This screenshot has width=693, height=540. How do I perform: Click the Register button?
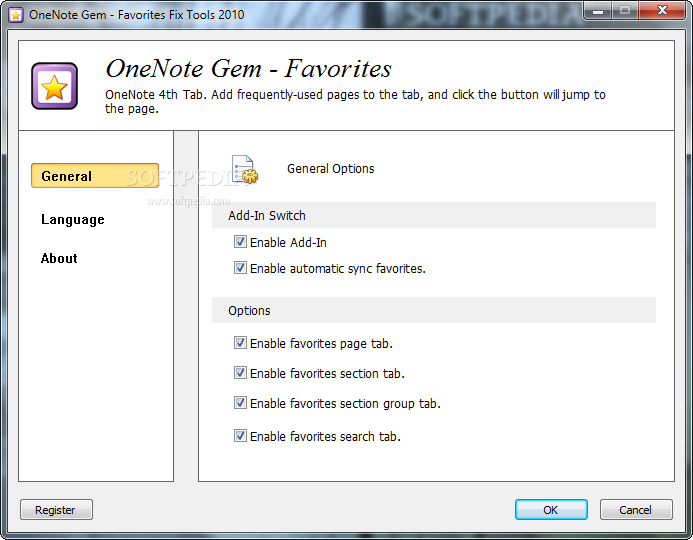pyautogui.click(x=56, y=510)
